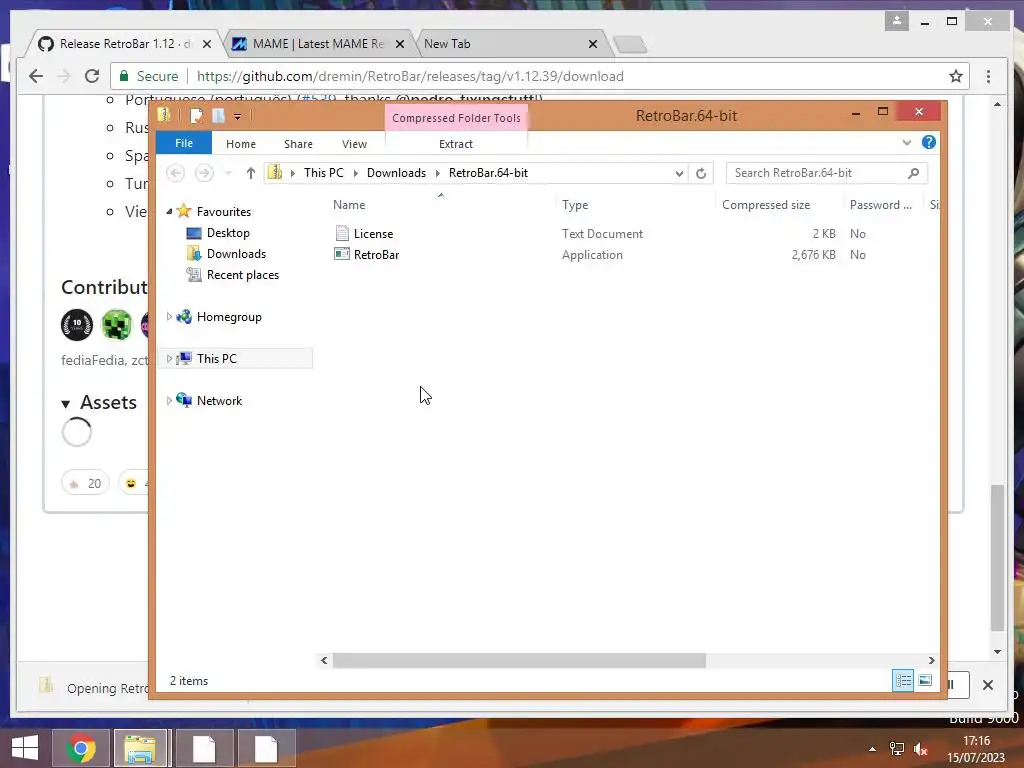Select the Extract ribbon tab

point(455,144)
